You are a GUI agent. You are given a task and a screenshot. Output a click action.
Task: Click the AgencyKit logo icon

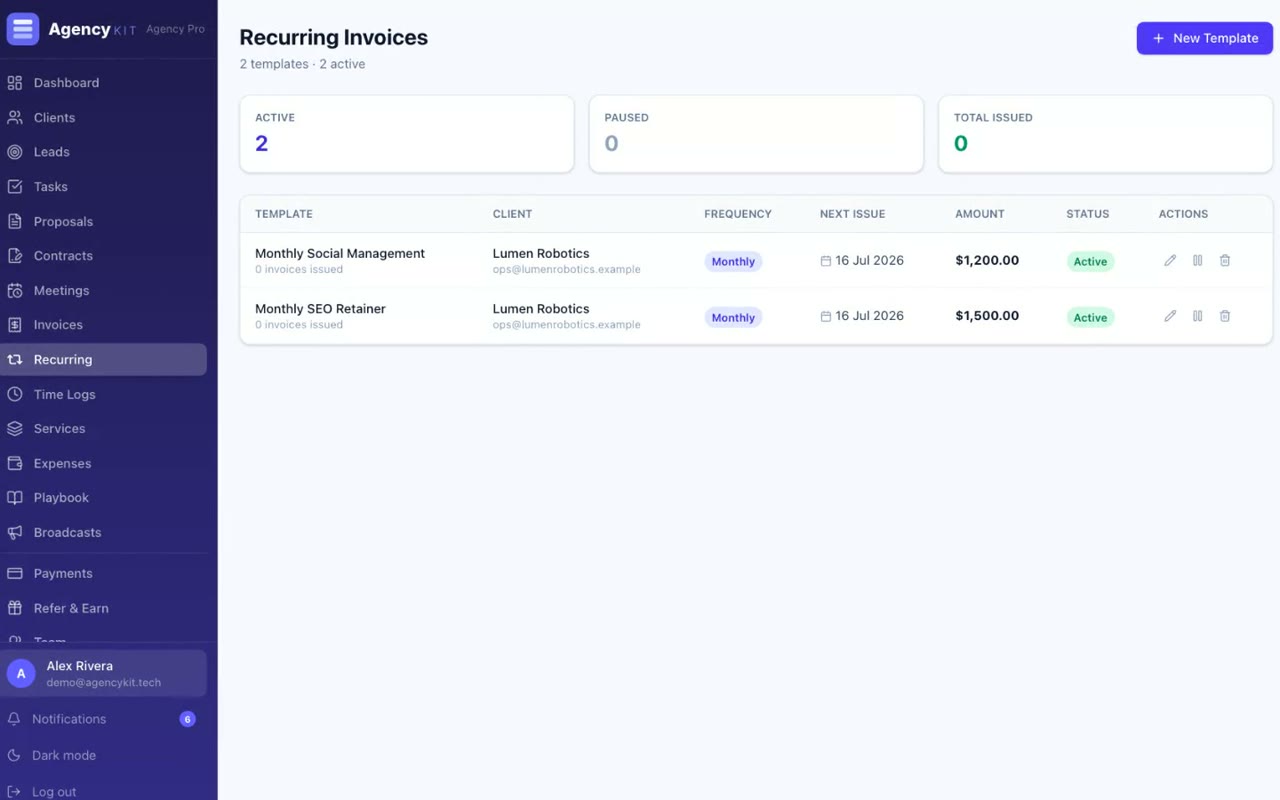coord(23,29)
